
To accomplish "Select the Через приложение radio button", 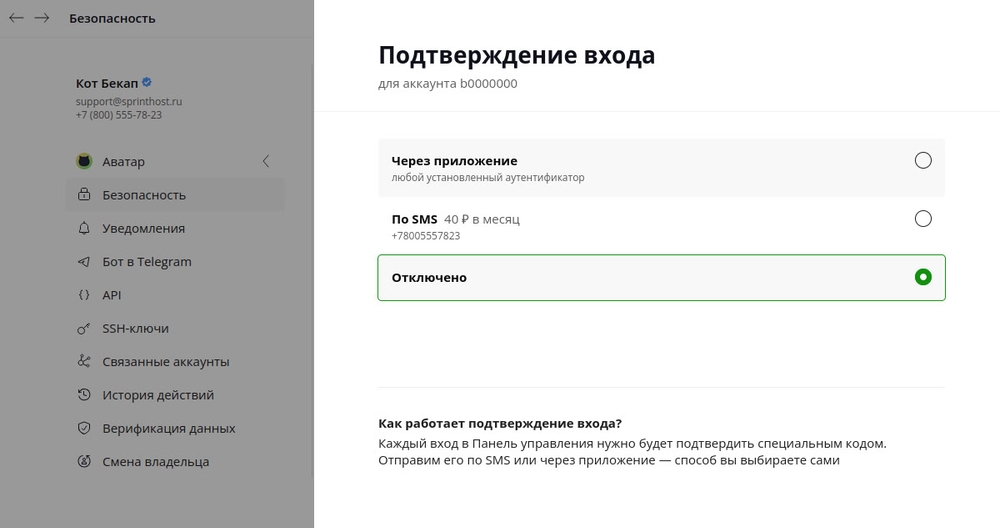I will 923,161.
